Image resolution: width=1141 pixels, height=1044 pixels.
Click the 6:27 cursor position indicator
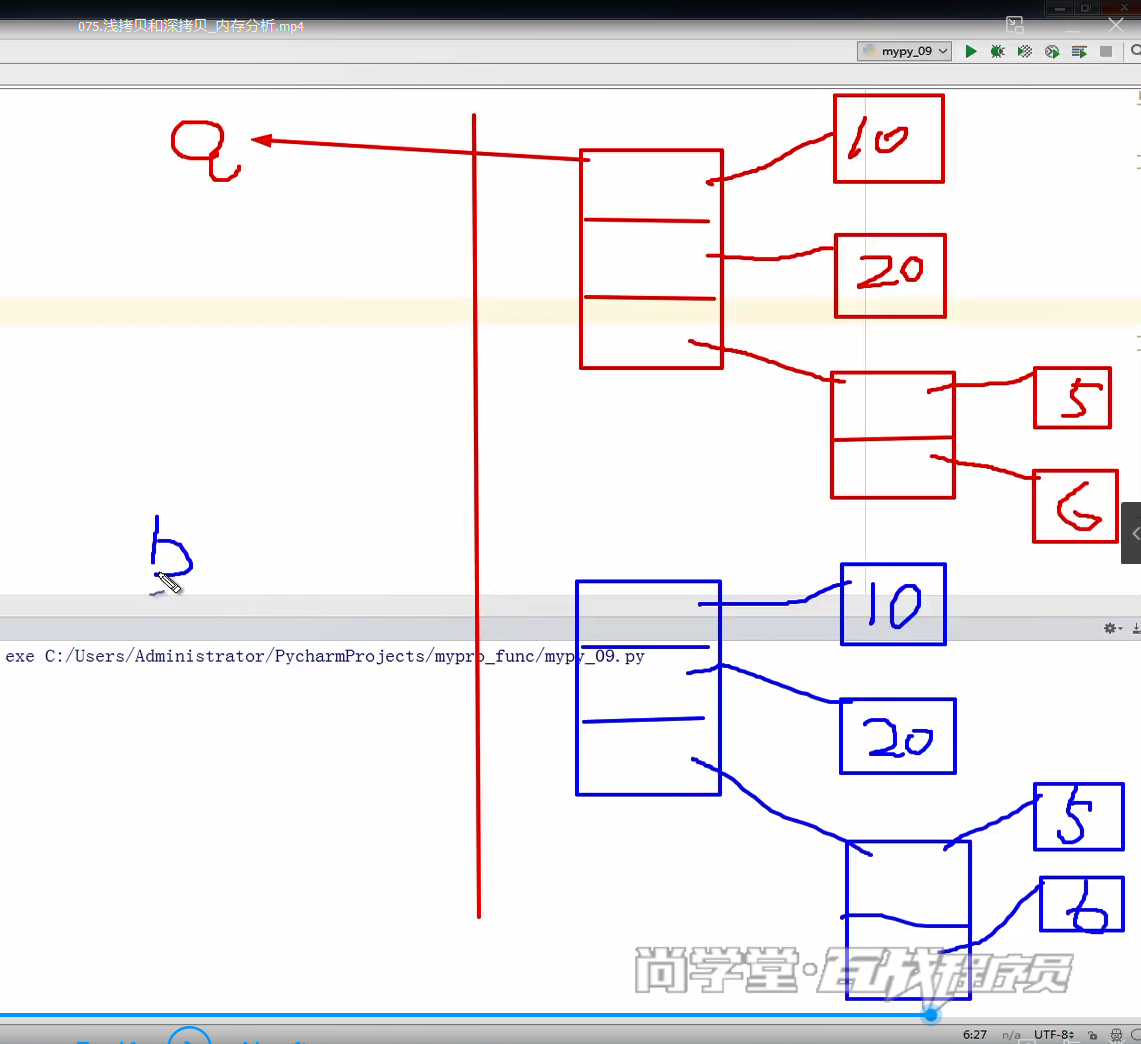tap(974, 1035)
